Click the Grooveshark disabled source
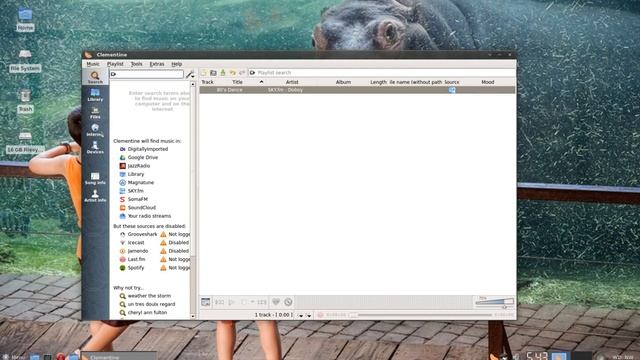 (x=138, y=234)
